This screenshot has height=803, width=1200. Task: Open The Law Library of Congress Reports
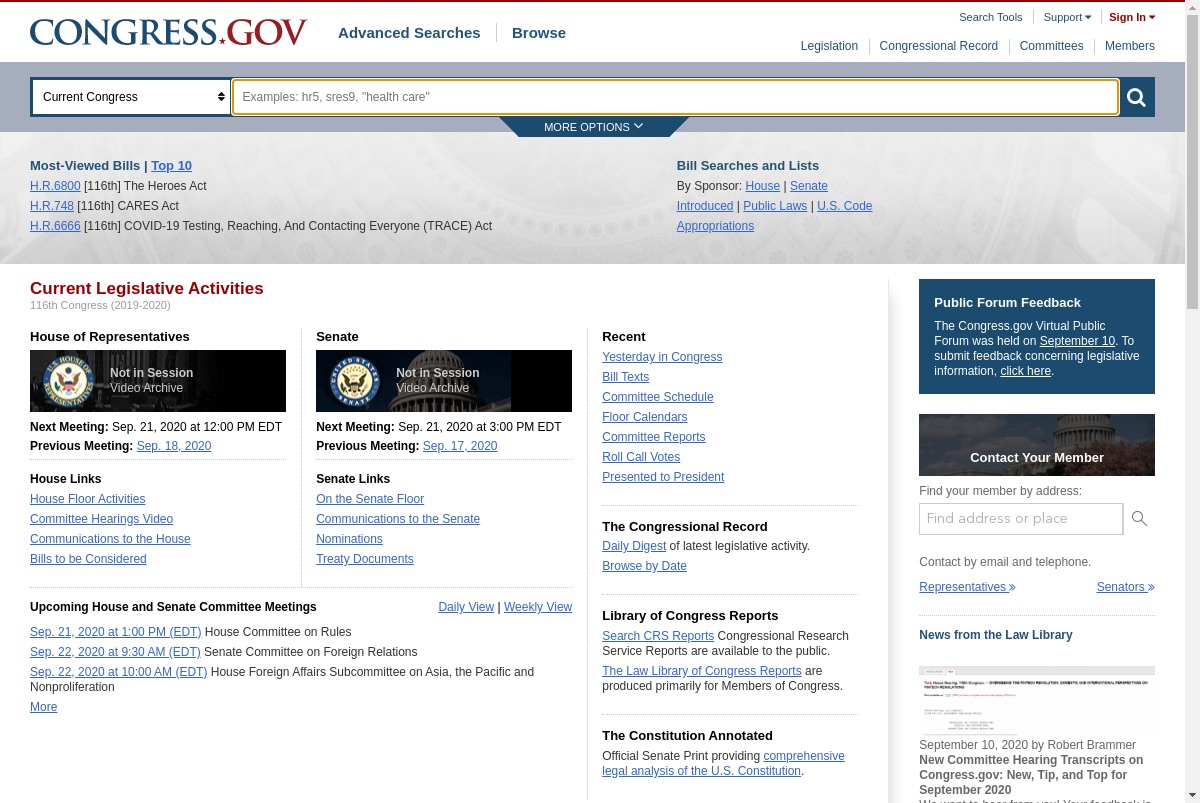coord(701,671)
